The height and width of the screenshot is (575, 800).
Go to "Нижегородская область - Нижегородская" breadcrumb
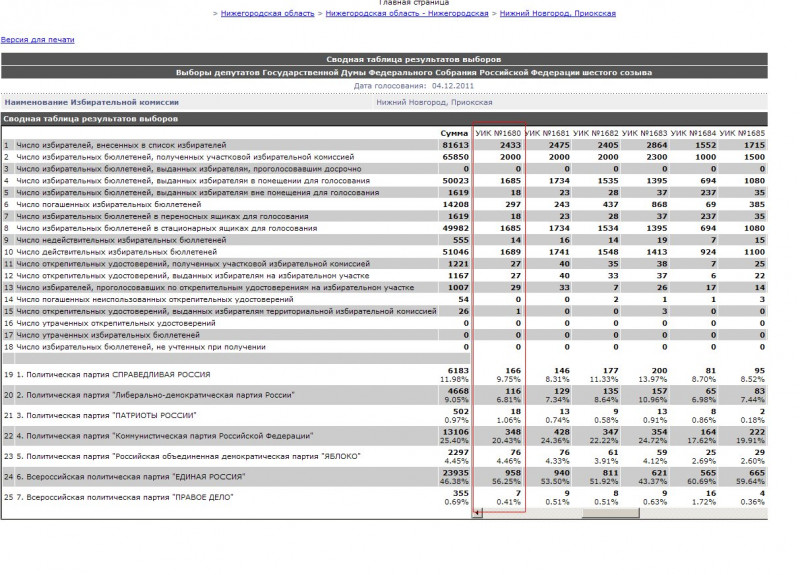click(407, 13)
